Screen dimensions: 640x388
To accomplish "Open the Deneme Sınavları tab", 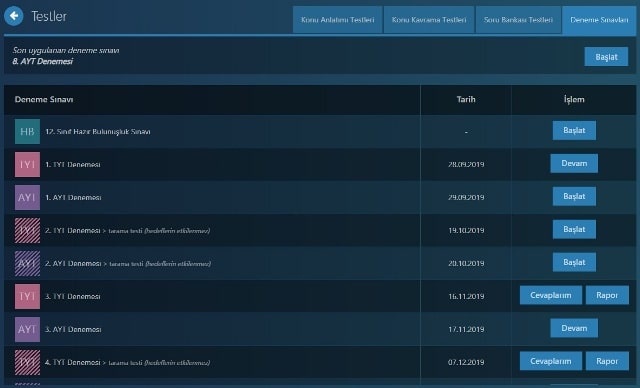I will pyautogui.click(x=599, y=20).
